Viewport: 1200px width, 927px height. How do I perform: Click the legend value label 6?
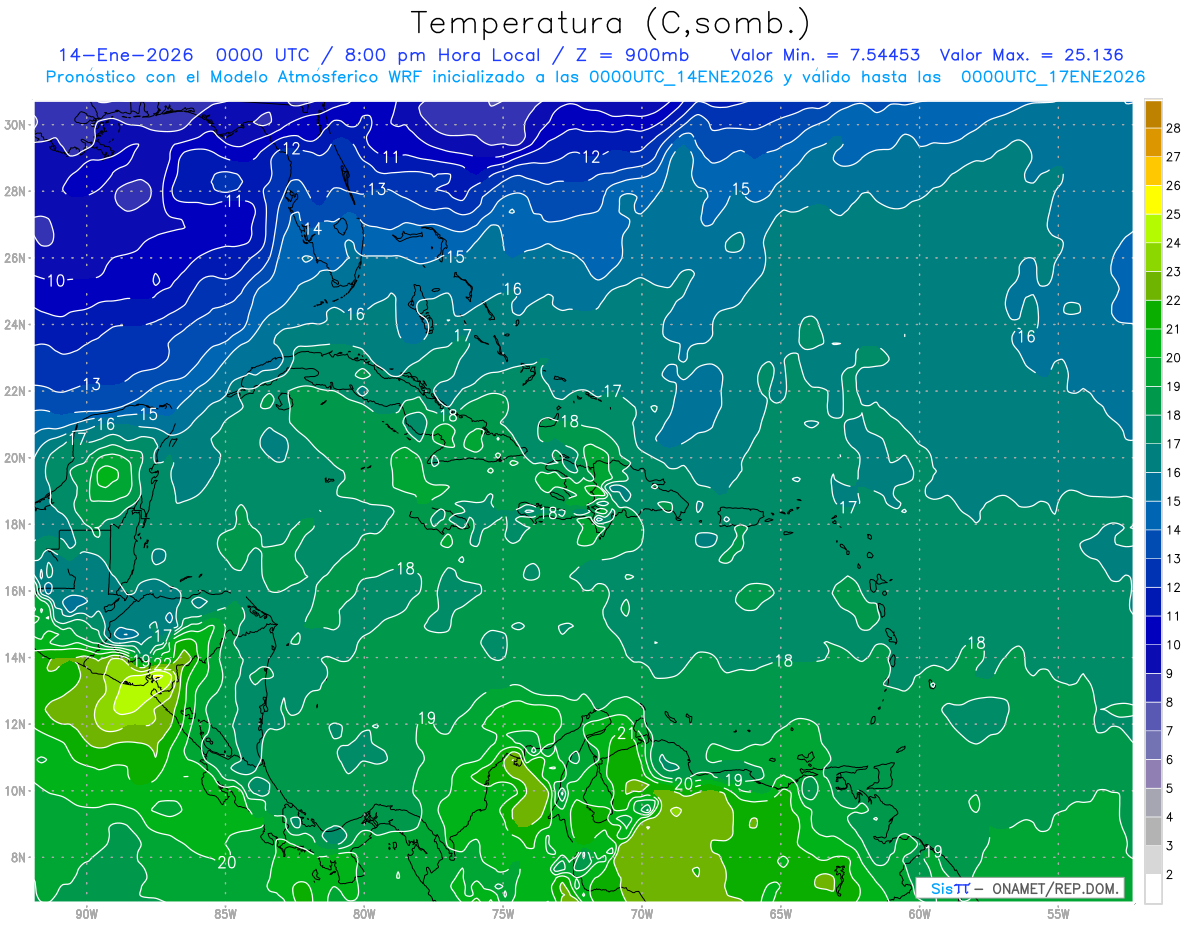[1169, 760]
